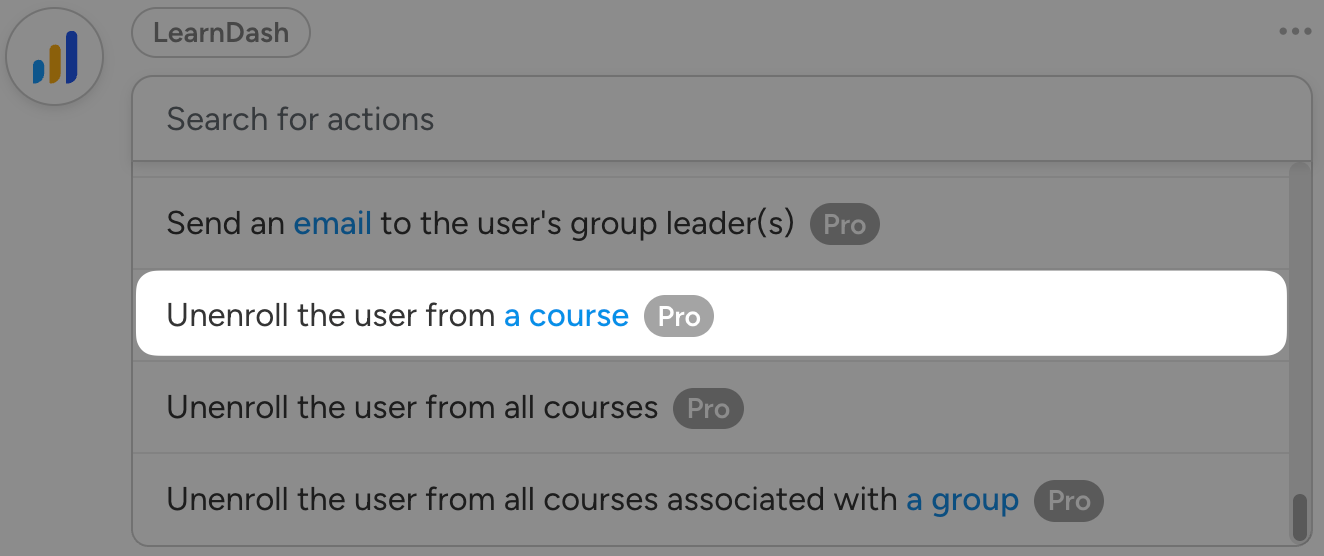Screen dimensions: 1324x556
Task: Click the Pro badge on email action
Action: (x=844, y=225)
